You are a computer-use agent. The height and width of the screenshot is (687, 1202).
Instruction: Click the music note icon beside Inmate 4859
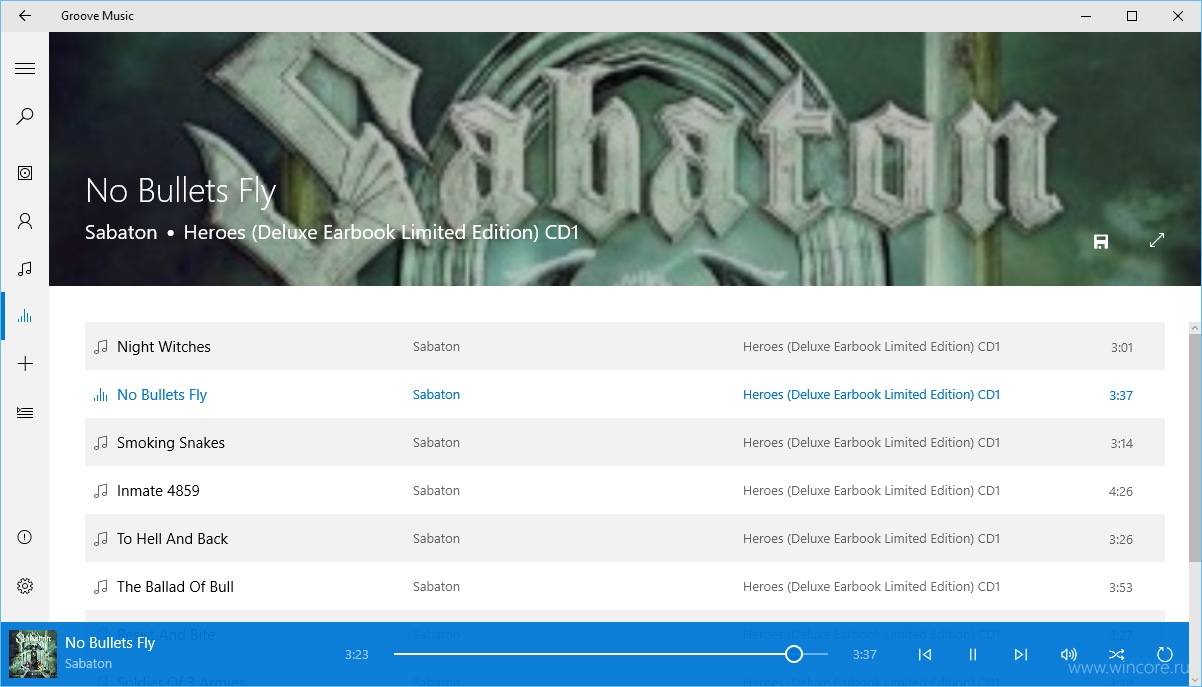tap(100, 491)
